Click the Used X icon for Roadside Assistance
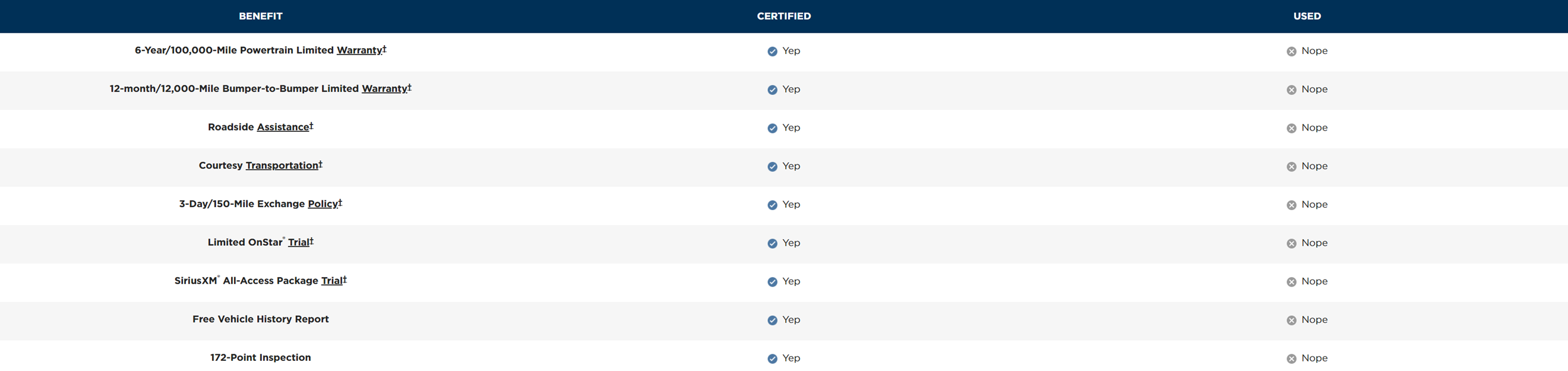 (1291, 128)
